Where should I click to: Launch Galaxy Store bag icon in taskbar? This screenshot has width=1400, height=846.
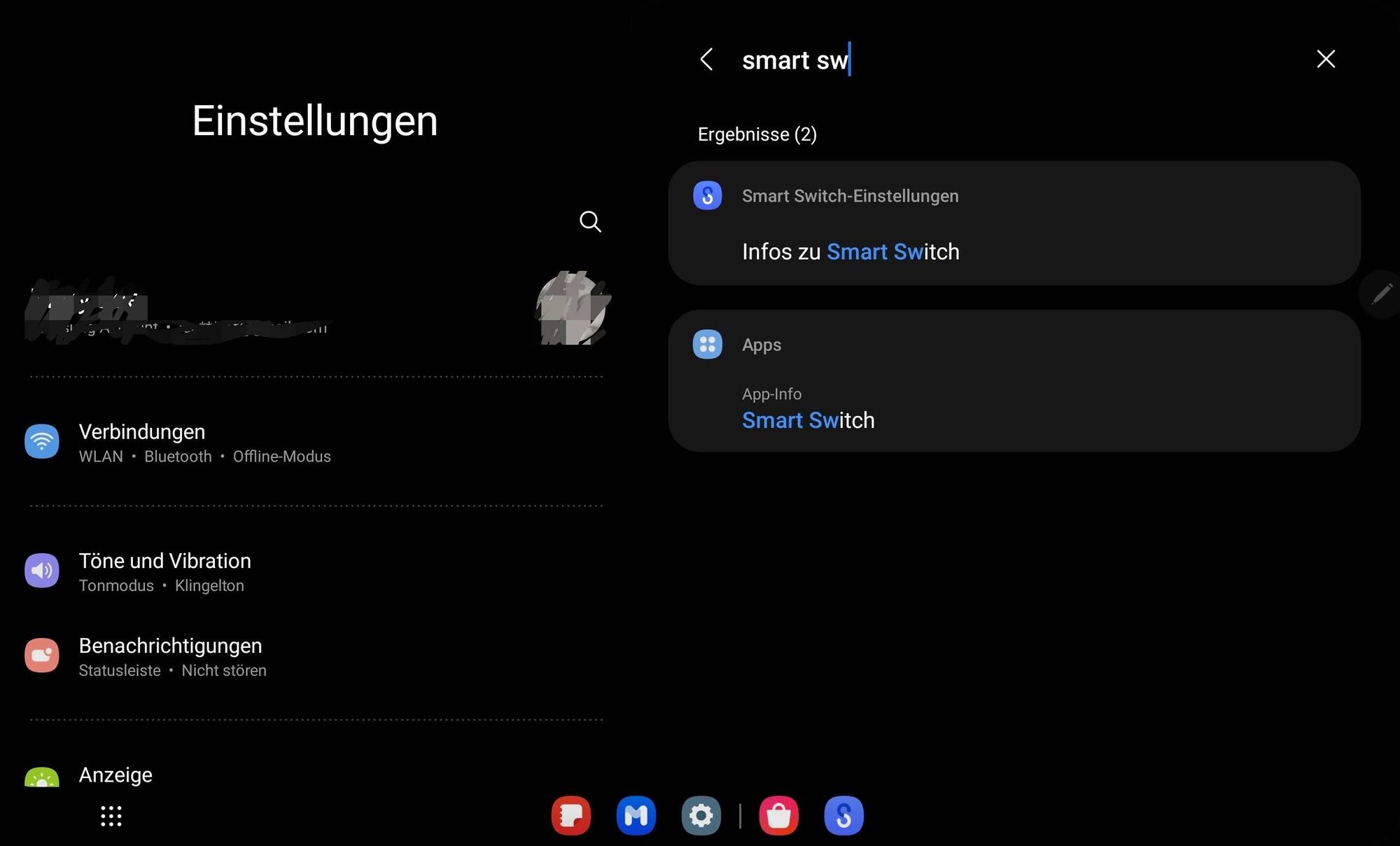779,816
